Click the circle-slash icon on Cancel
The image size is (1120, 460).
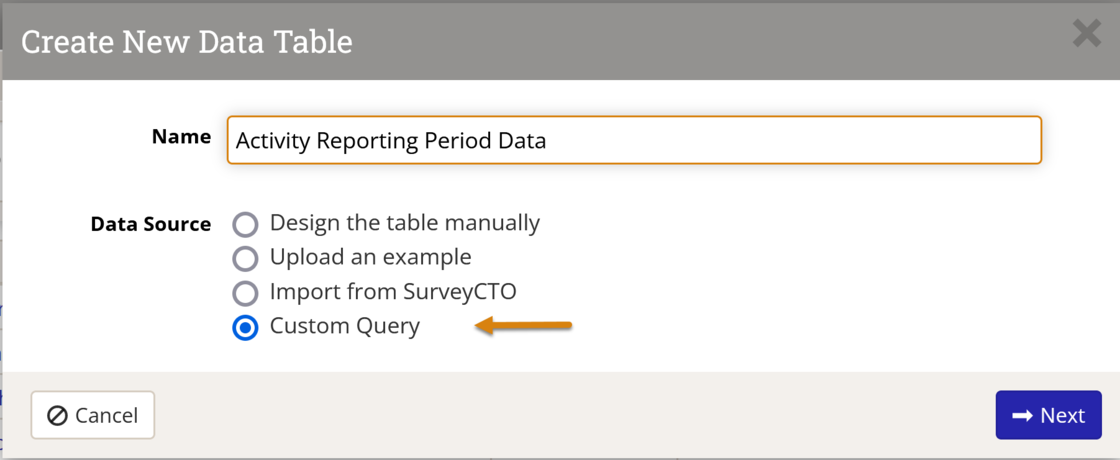coord(57,415)
